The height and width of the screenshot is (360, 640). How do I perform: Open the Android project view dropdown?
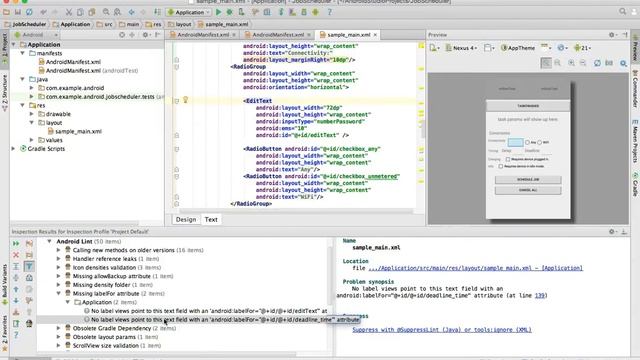[x=36, y=35]
